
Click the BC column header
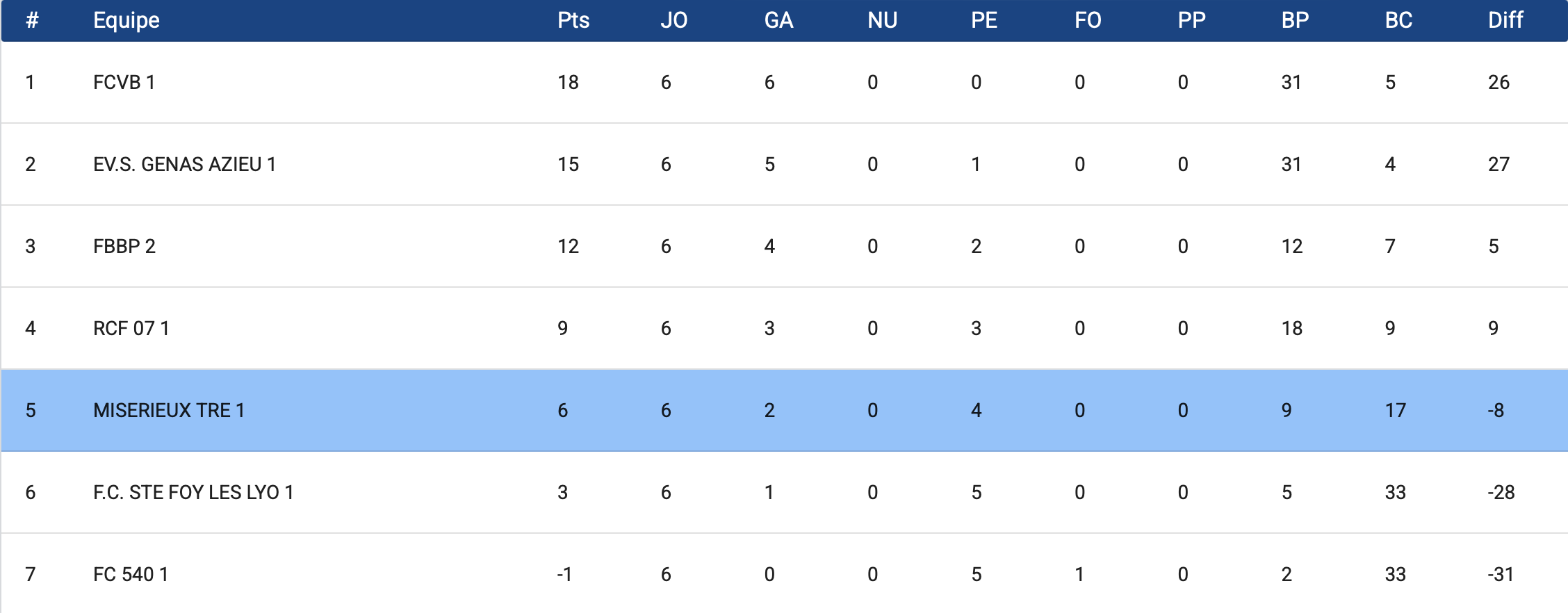(1398, 20)
